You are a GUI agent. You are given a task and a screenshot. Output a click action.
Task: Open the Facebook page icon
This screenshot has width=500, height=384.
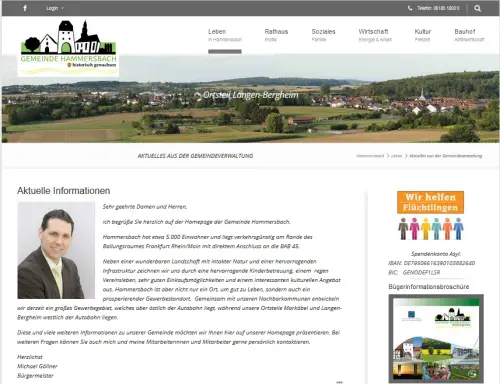click(25, 8)
